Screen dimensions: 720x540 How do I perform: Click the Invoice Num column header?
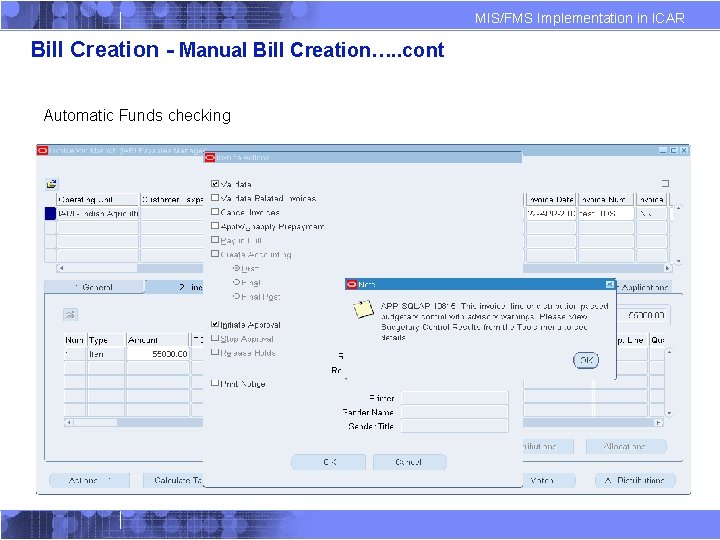(606, 199)
